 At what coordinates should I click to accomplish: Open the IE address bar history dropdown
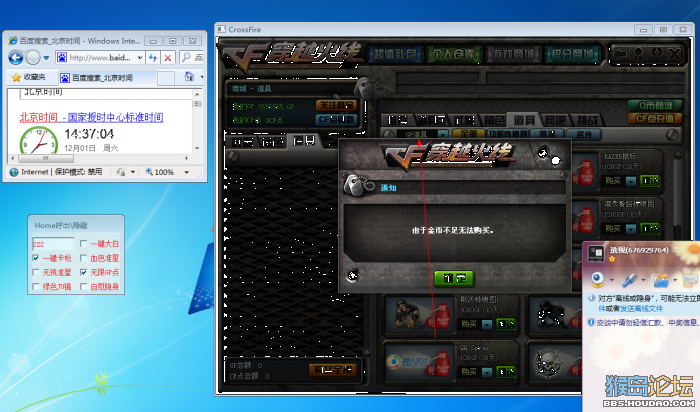point(140,58)
